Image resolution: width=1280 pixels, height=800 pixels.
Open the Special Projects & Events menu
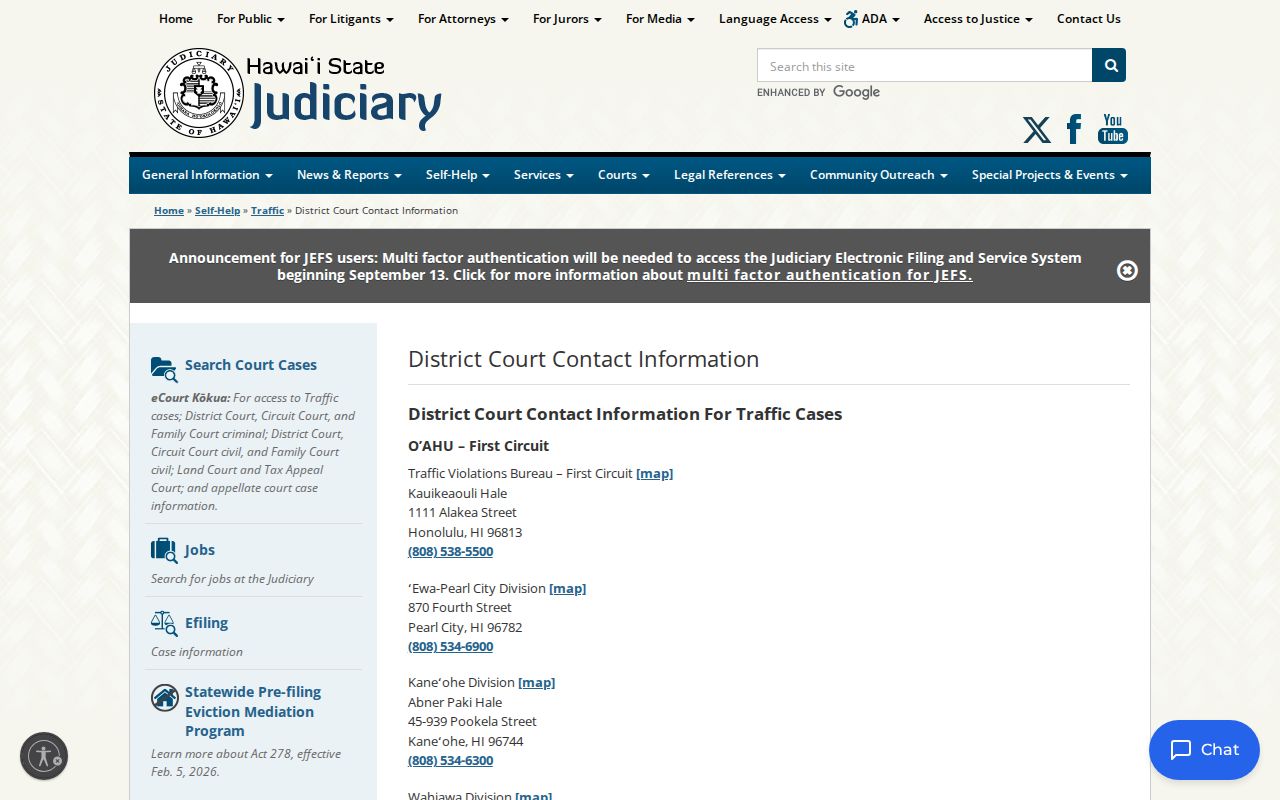coord(1050,175)
